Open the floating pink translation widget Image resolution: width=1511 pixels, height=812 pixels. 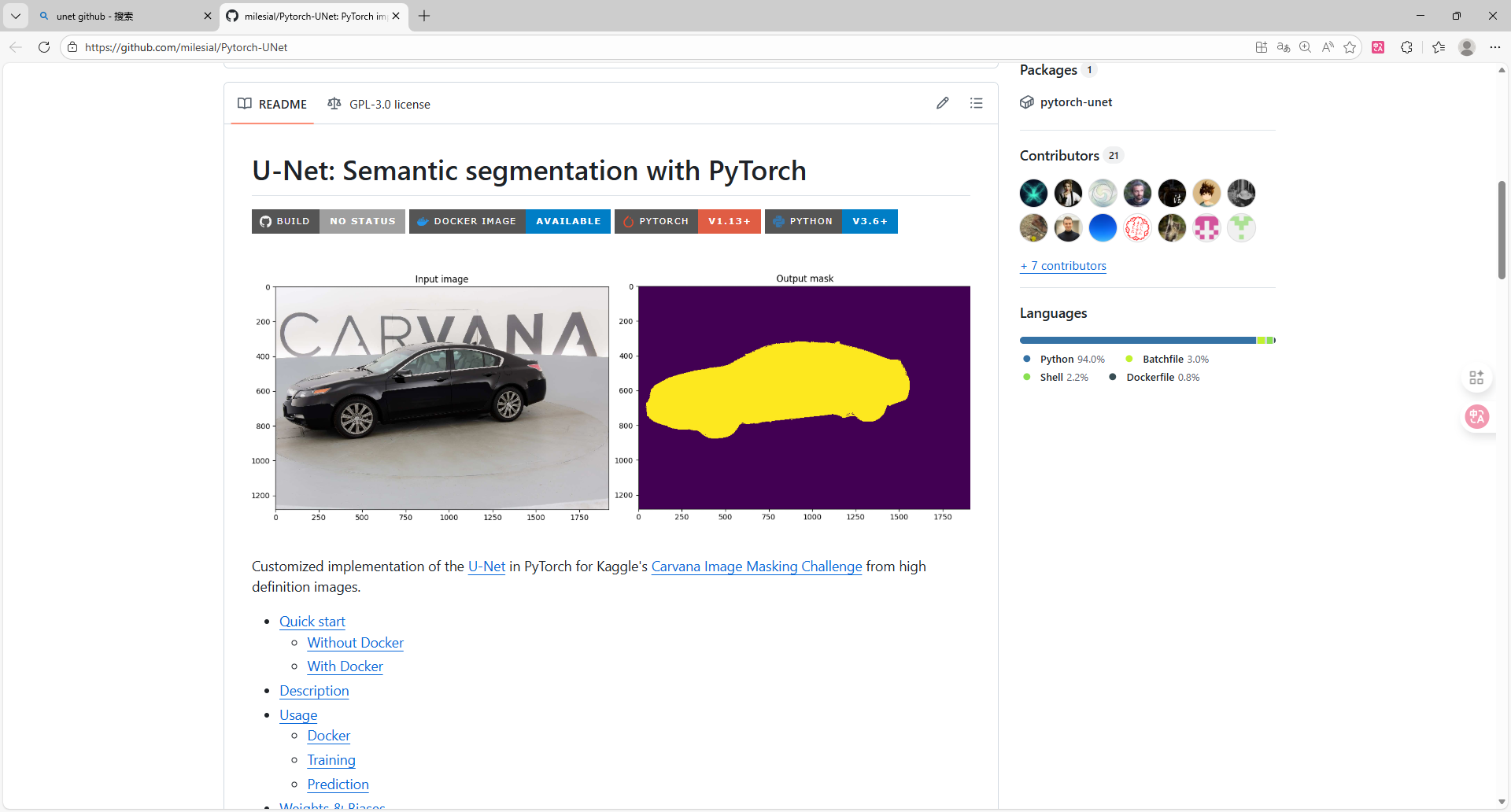pos(1476,416)
